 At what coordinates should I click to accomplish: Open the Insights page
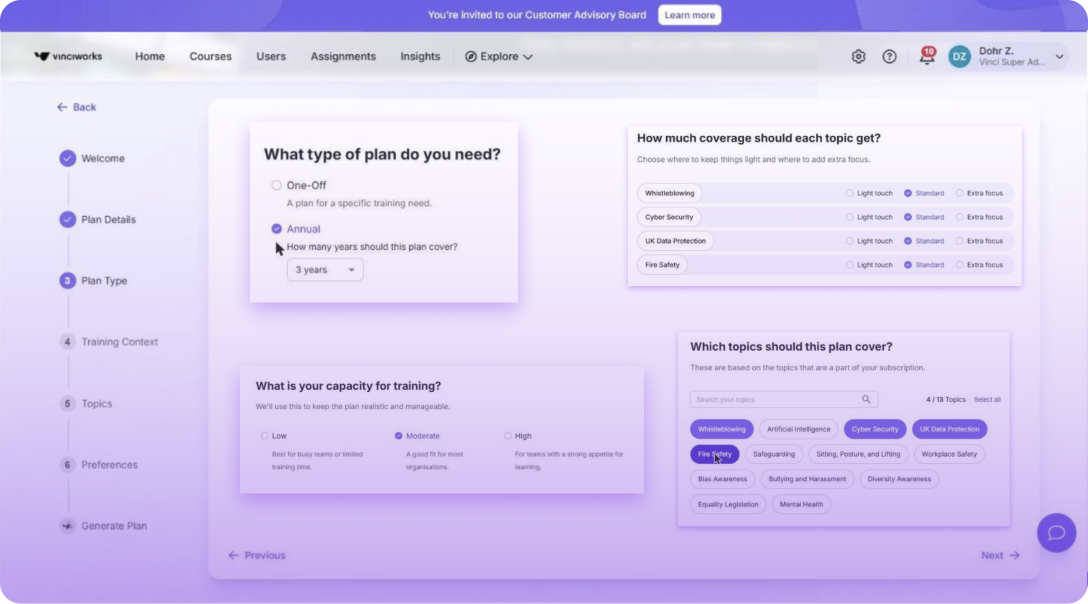pyautogui.click(x=420, y=57)
